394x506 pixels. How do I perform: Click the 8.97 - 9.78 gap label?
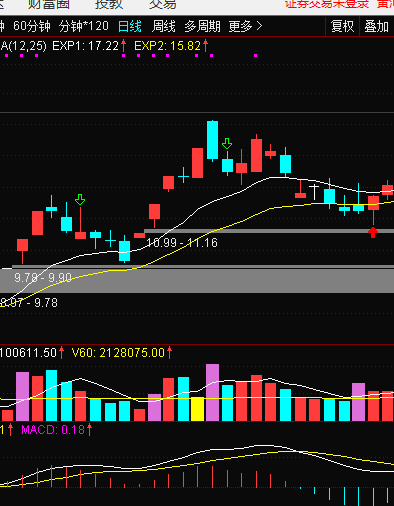[x=29, y=303]
